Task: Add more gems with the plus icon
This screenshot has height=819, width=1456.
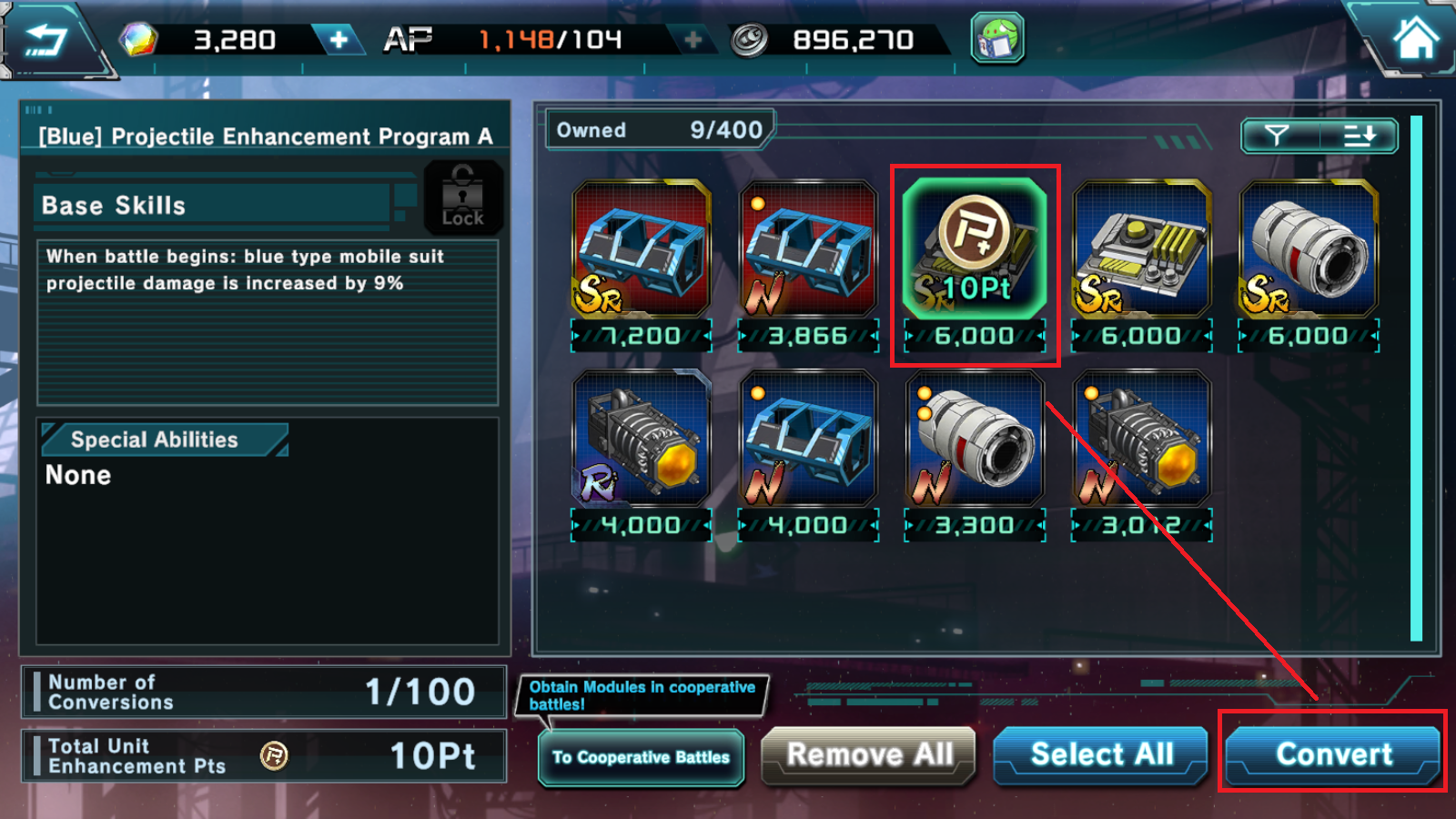Action: [x=339, y=40]
